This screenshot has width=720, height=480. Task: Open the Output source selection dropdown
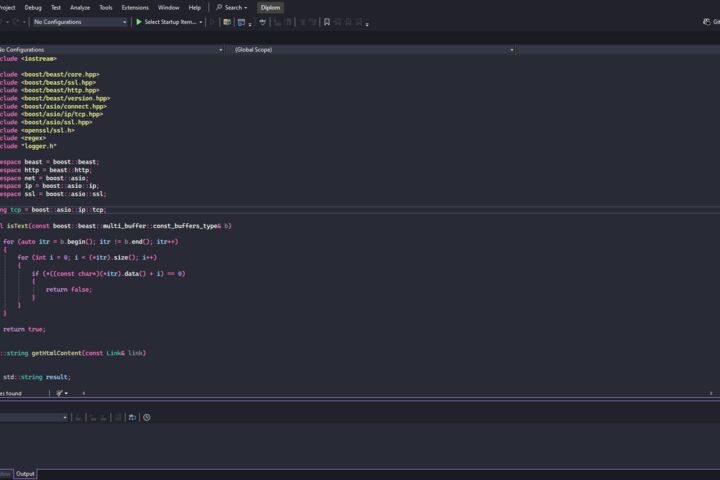pos(34,418)
